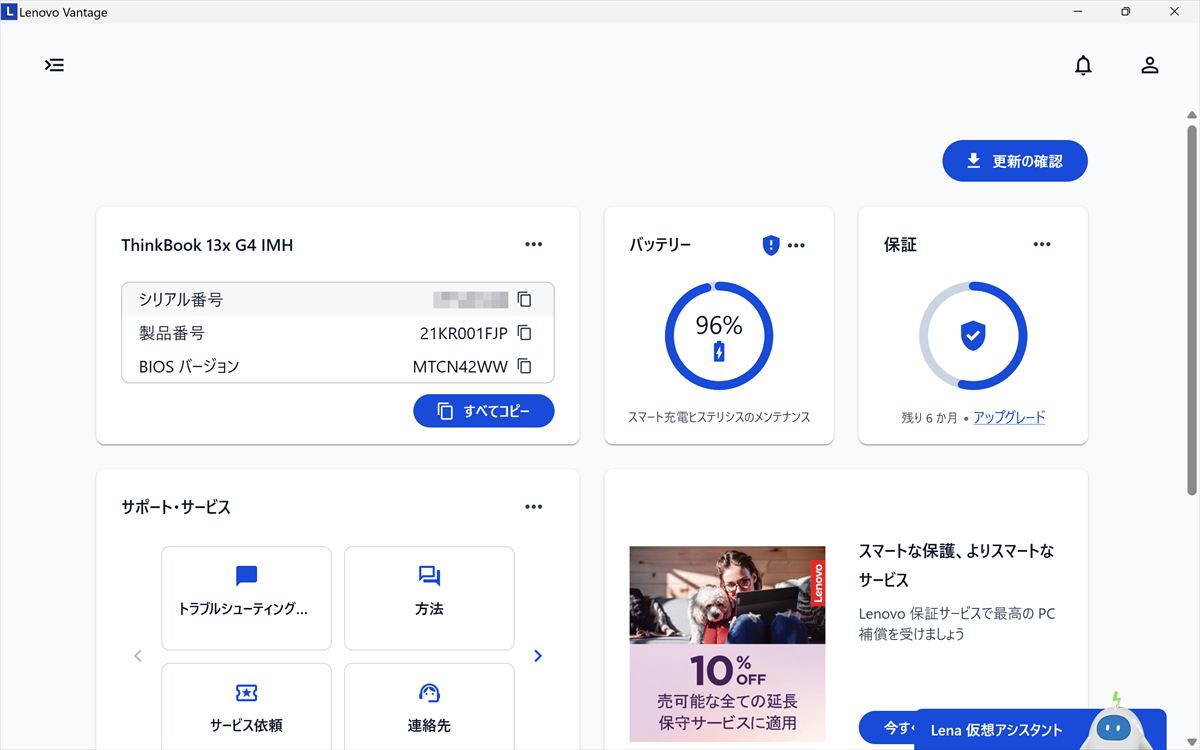Go to next support tiles page

tap(538, 656)
